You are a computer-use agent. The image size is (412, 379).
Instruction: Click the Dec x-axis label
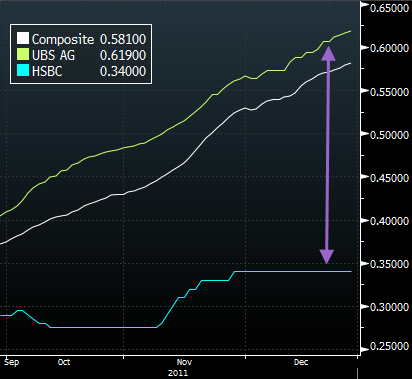pyautogui.click(x=301, y=362)
